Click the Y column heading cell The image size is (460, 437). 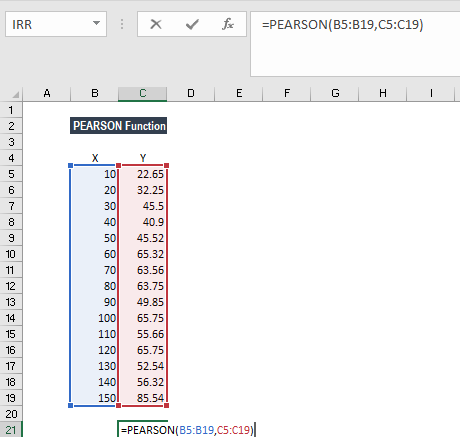pos(143,158)
